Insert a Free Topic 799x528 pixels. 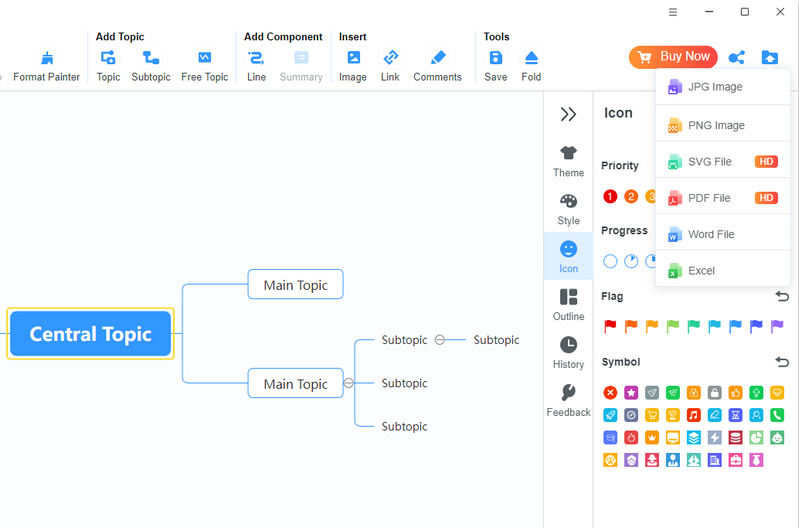point(204,66)
